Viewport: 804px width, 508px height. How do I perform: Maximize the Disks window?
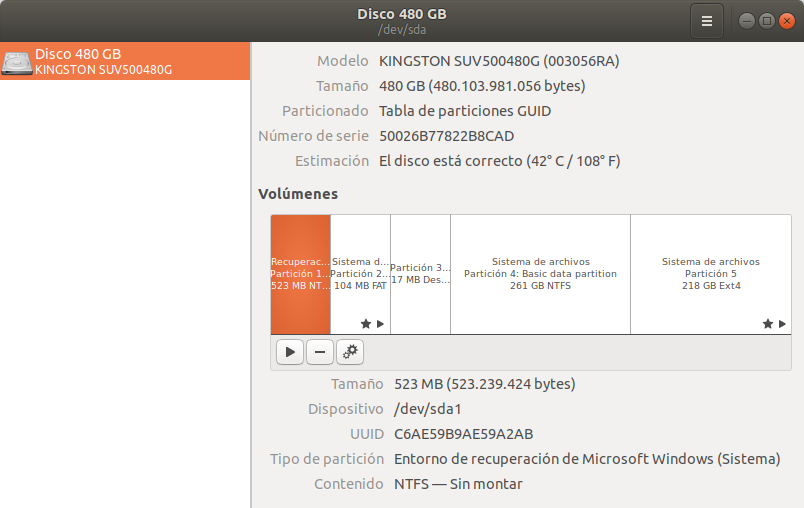point(766,21)
